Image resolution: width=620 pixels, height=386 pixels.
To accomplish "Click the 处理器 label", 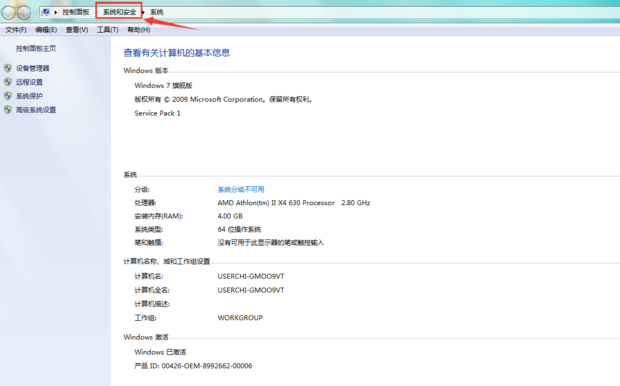I will (x=146, y=203).
